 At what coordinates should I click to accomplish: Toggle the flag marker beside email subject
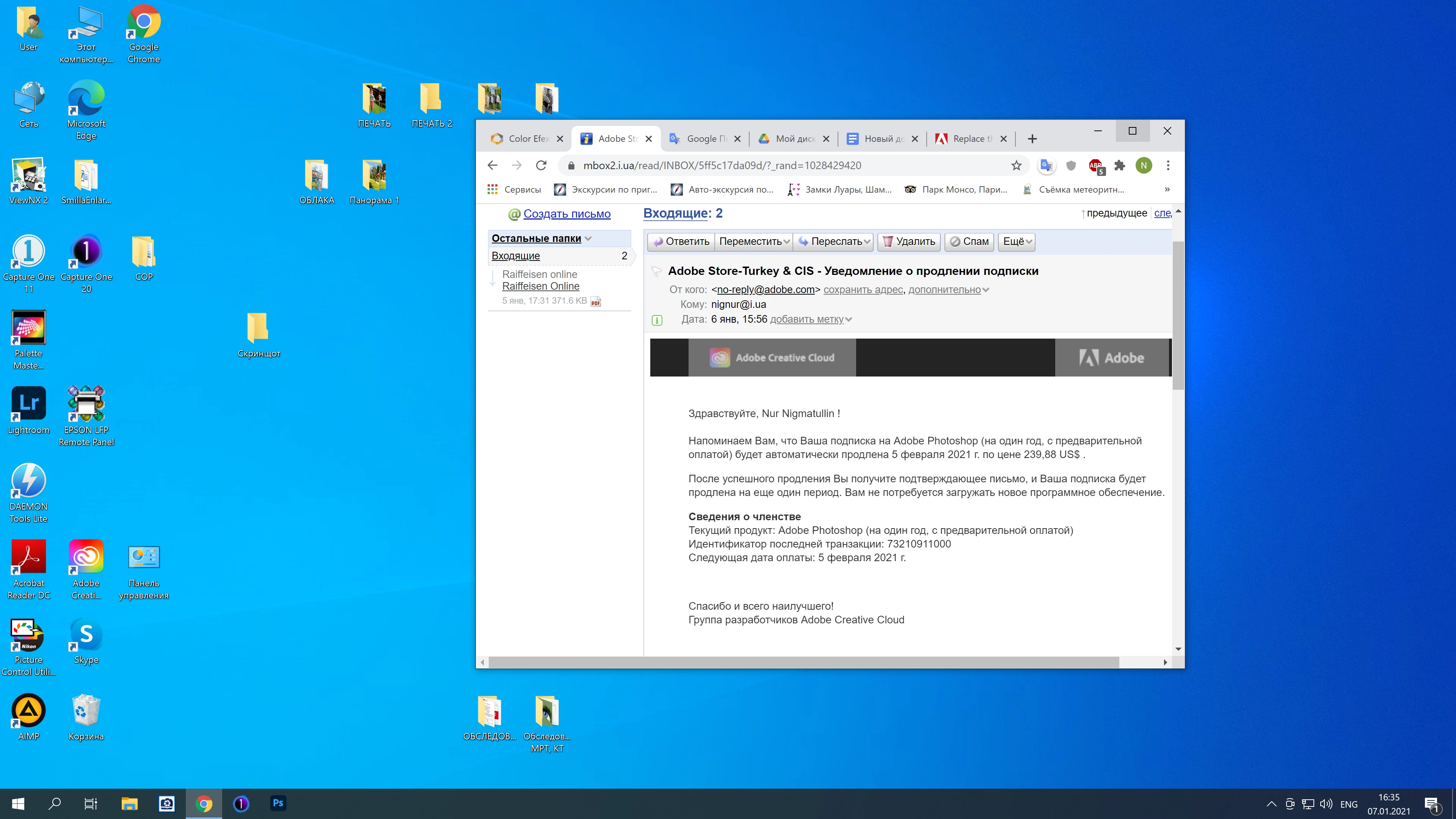(657, 271)
